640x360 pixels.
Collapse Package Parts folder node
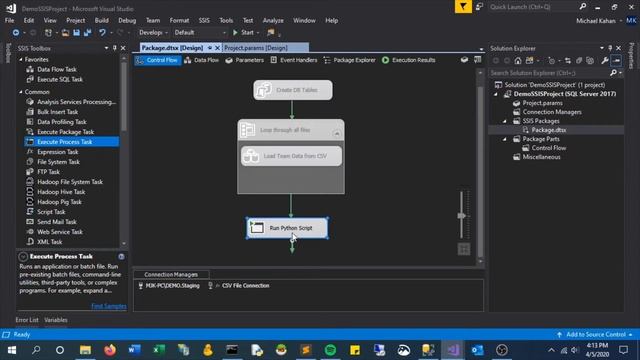[505, 139]
